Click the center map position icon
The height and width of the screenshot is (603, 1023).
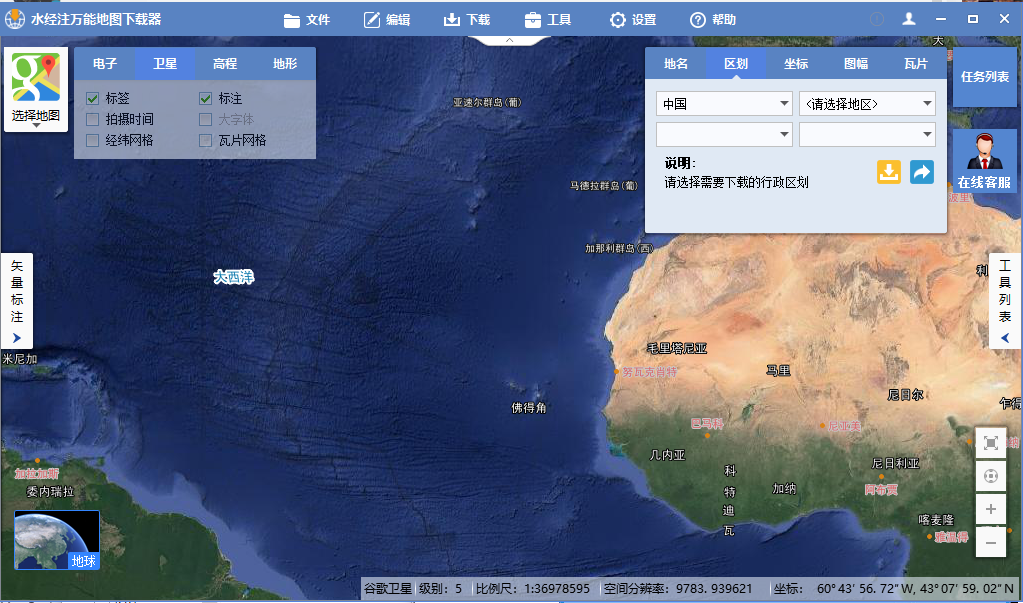(x=989, y=476)
